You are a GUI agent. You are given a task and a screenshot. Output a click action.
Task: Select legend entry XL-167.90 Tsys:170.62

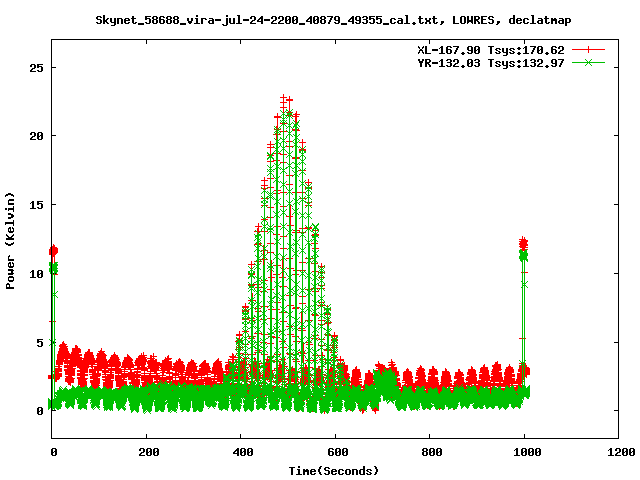coord(491,50)
